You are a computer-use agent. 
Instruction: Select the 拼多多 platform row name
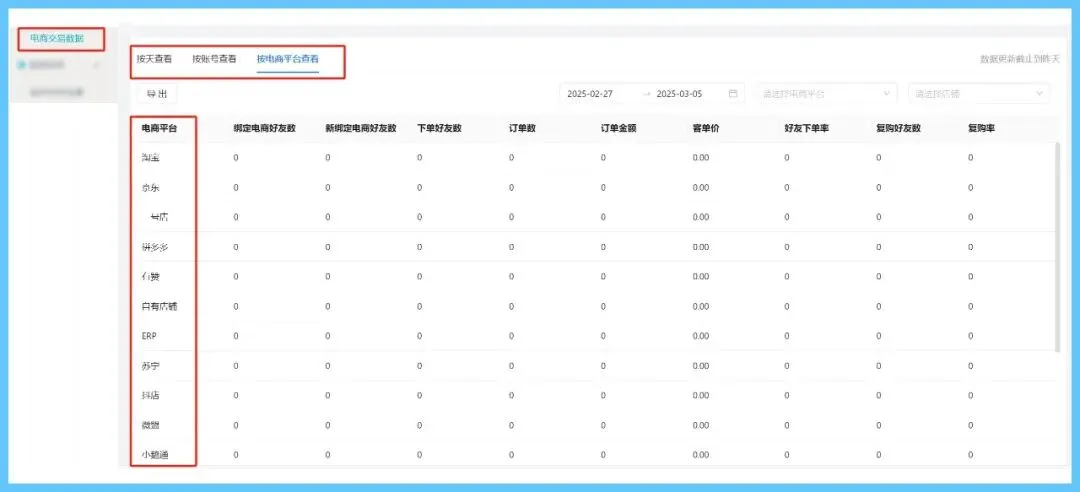point(154,247)
